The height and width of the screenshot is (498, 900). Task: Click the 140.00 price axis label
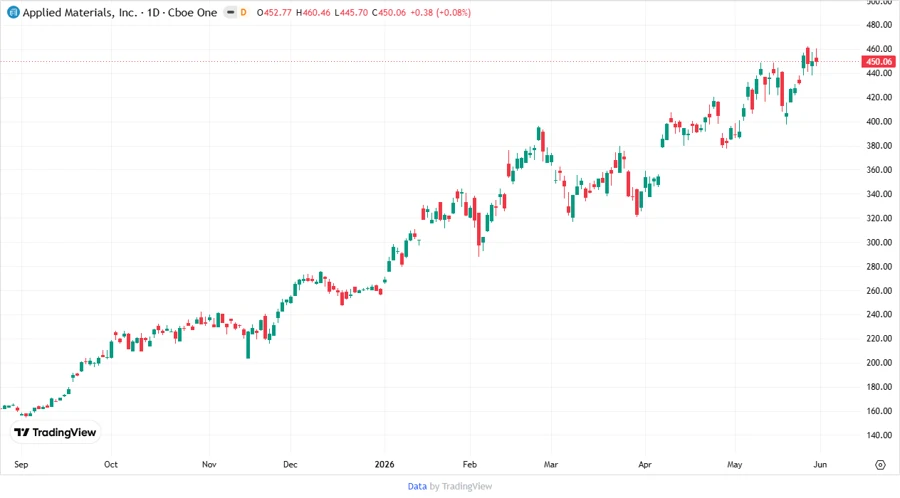(x=879, y=435)
